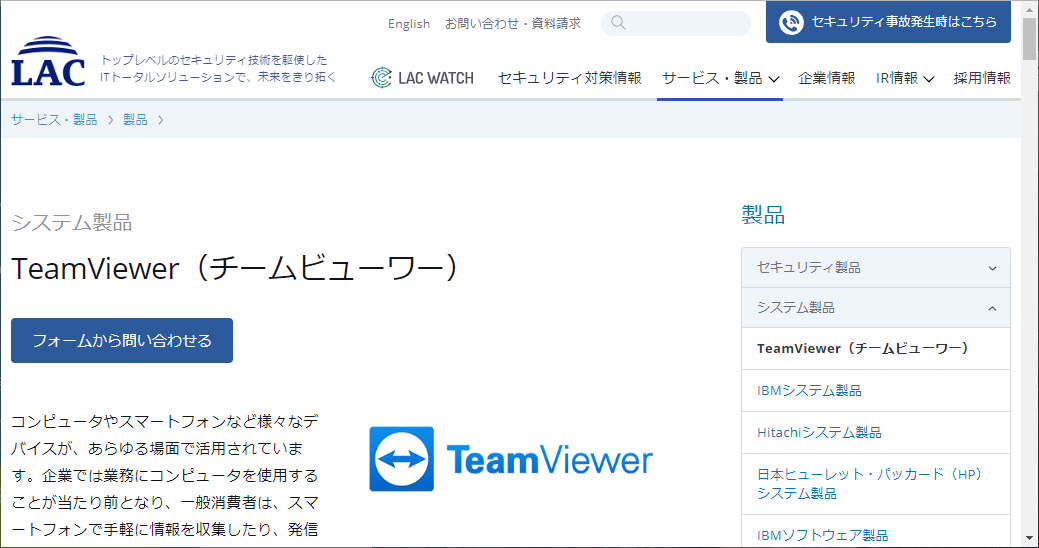This screenshot has height=548, width=1039.
Task: Expand サービス・製品 navigation dropdown
Action: click(x=720, y=78)
